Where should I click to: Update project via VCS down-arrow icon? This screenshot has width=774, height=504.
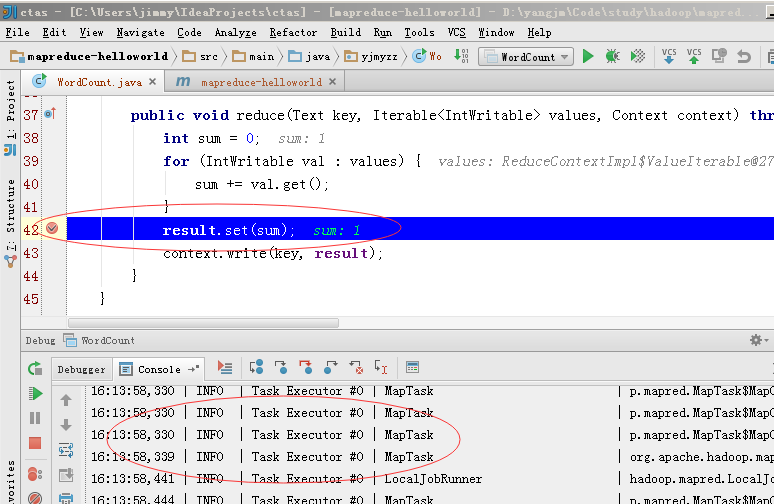pyautogui.click(x=669, y=56)
